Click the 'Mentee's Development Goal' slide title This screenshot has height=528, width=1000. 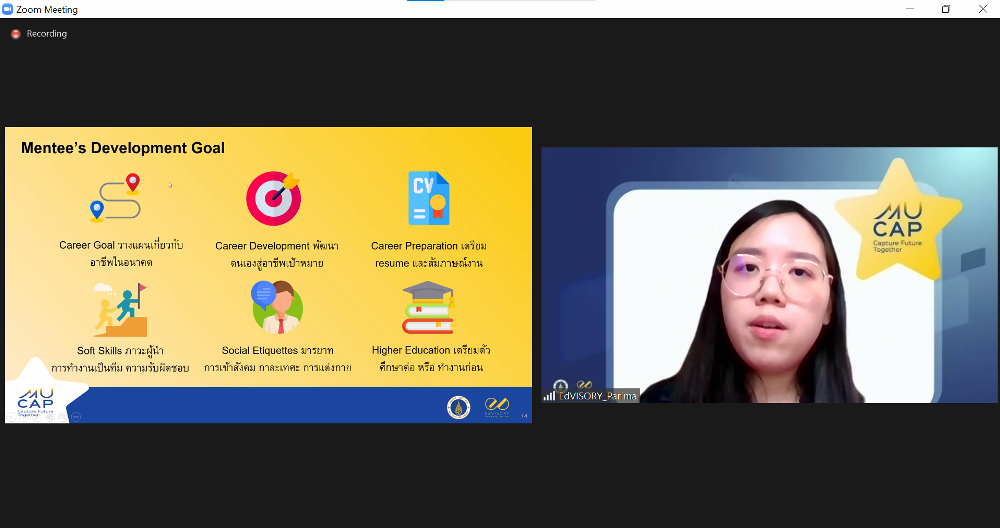(x=123, y=148)
